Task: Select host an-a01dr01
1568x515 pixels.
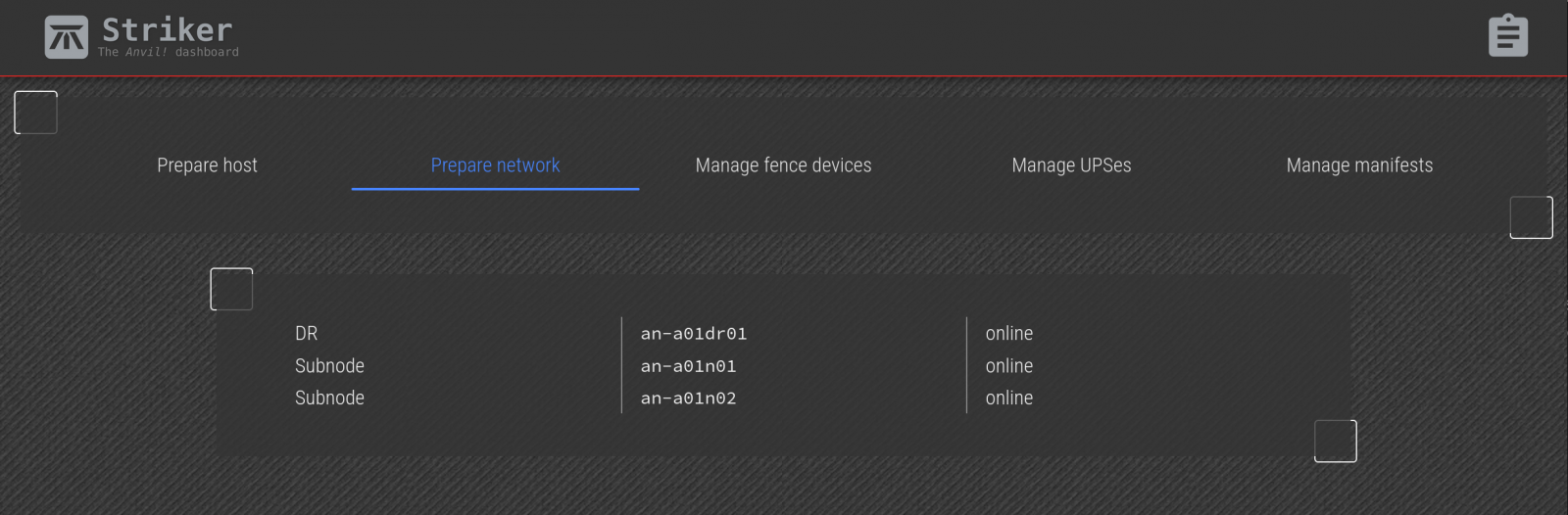Action: click(694, 334)
